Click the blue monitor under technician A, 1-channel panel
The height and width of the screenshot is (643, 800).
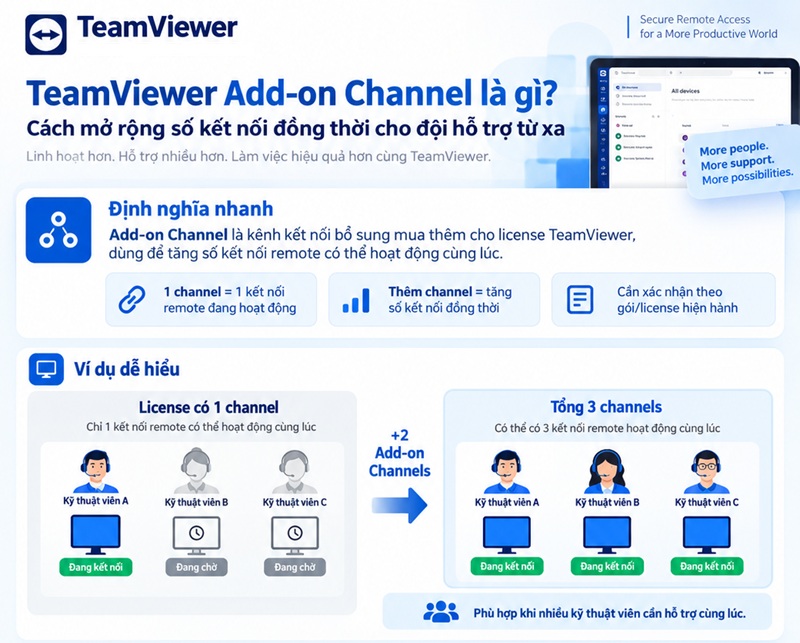pos(95,535)
